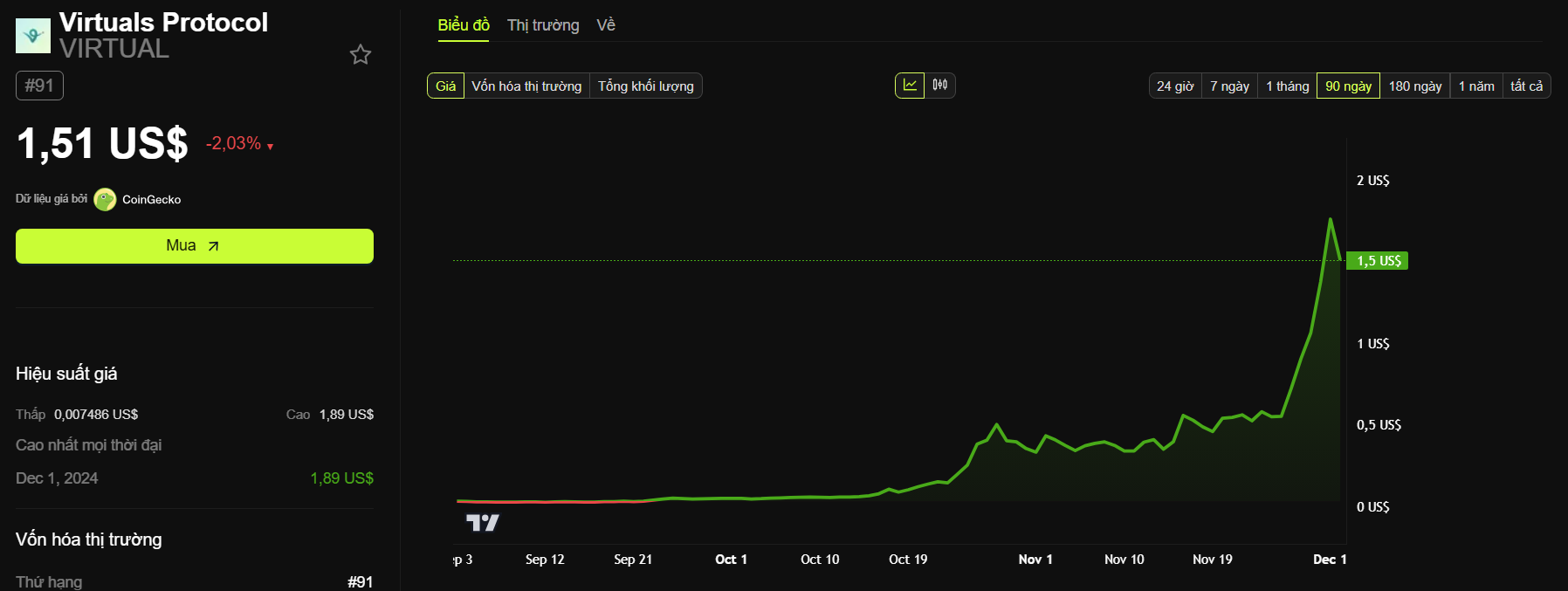Switch to line chart view icon
This screenshot has height=591, width=1568.
910,86
